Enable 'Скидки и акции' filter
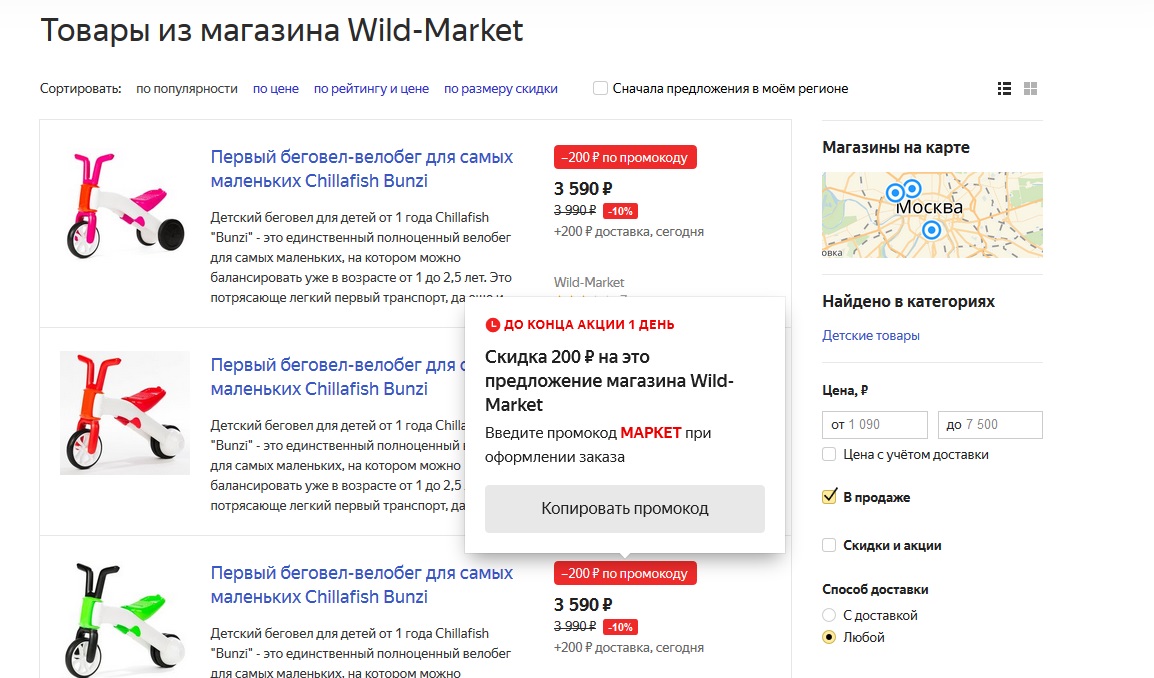Viewport: 1154px width, 678px height. point(829,545)
